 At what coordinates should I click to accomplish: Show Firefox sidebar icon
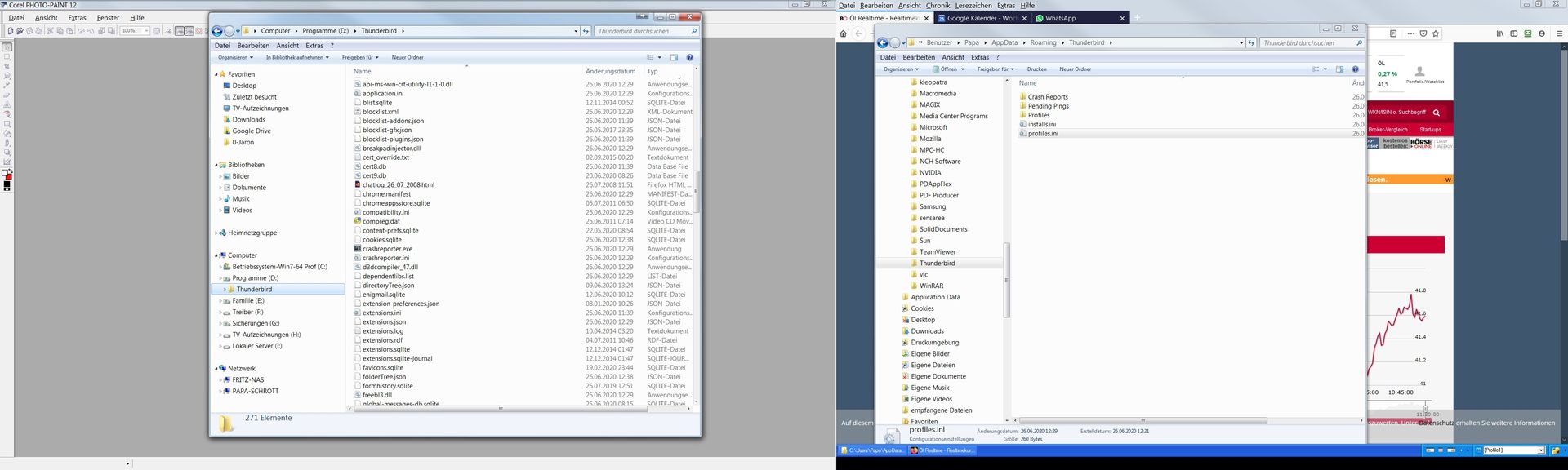(1514, 33)
